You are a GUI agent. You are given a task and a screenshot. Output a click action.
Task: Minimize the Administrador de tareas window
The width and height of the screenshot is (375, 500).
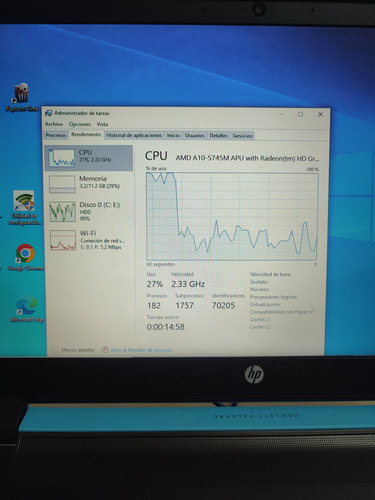[x=282, y=114]
